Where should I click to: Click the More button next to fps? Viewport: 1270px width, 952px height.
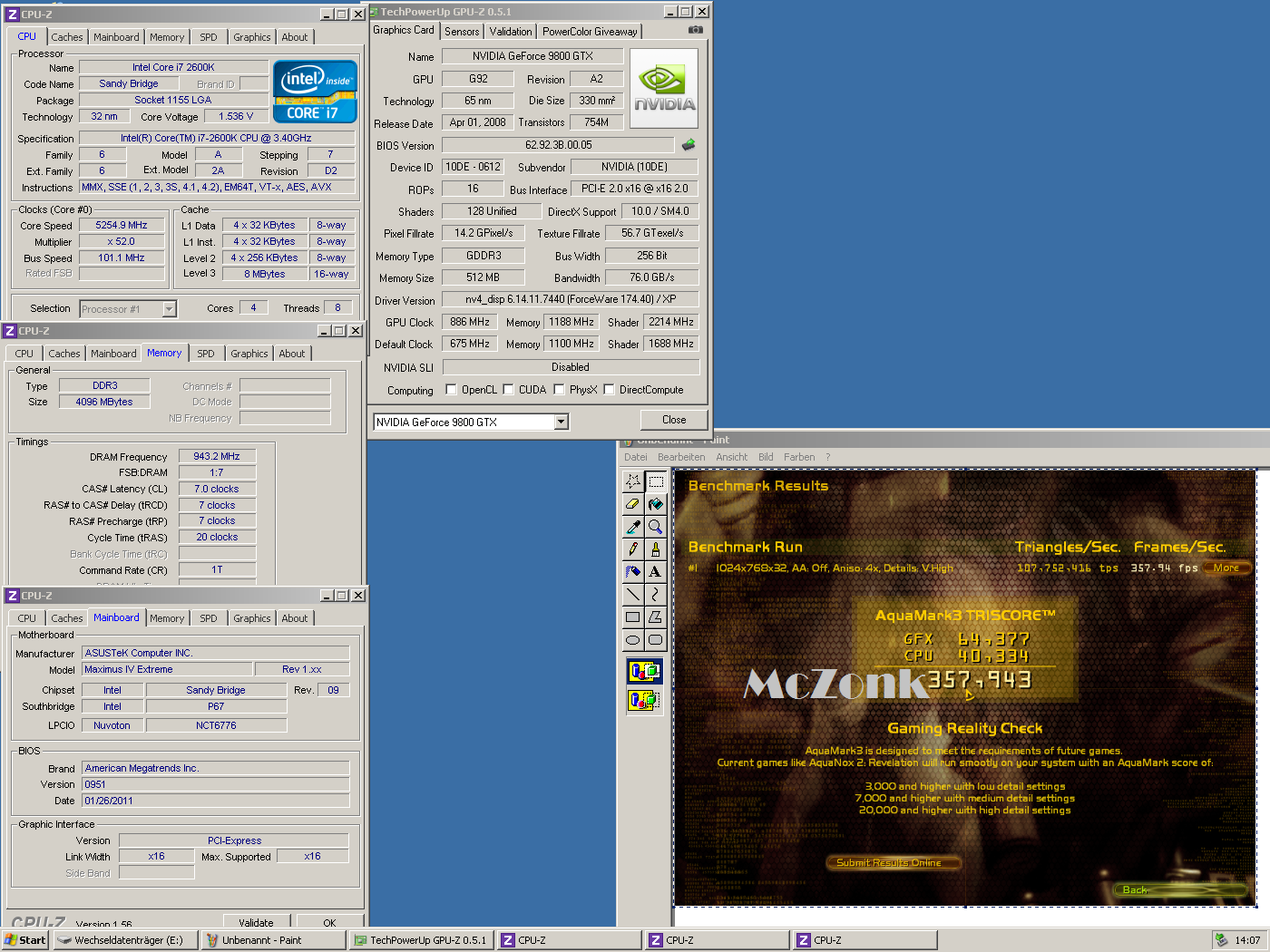(x=1226, y=568)
